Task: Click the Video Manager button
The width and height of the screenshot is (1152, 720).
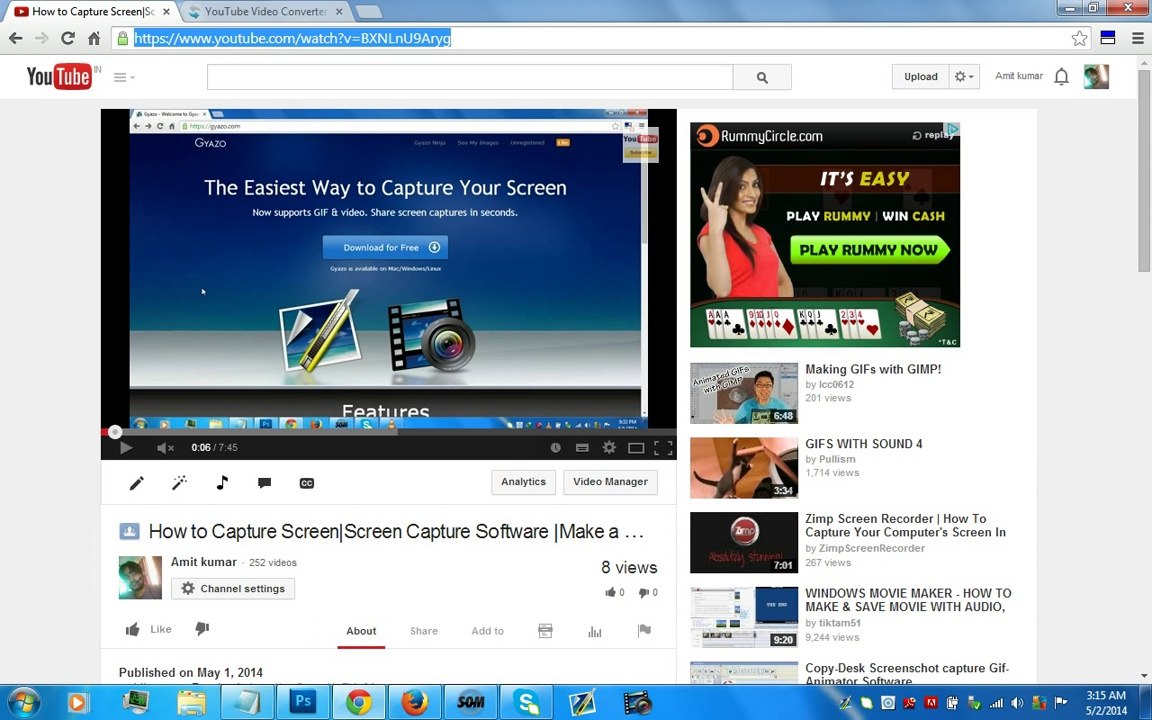Action: [610, 482]
